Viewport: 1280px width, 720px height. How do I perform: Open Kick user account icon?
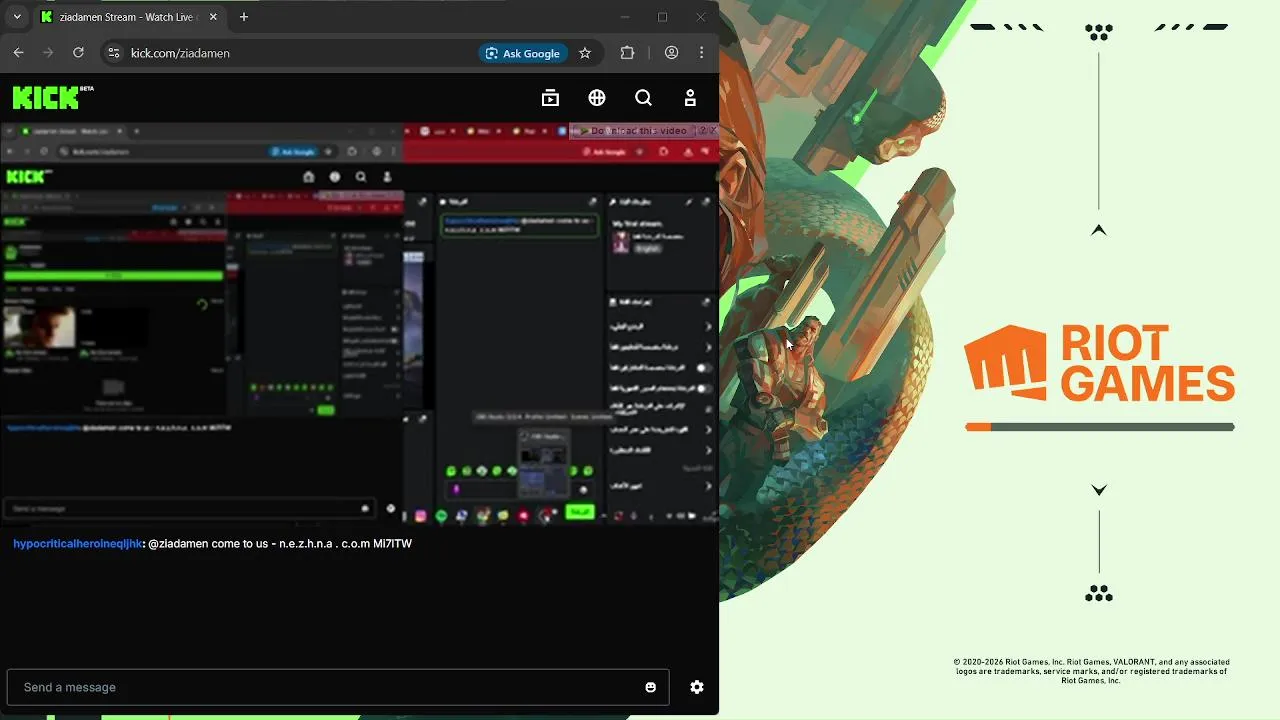tap(690, 98)
